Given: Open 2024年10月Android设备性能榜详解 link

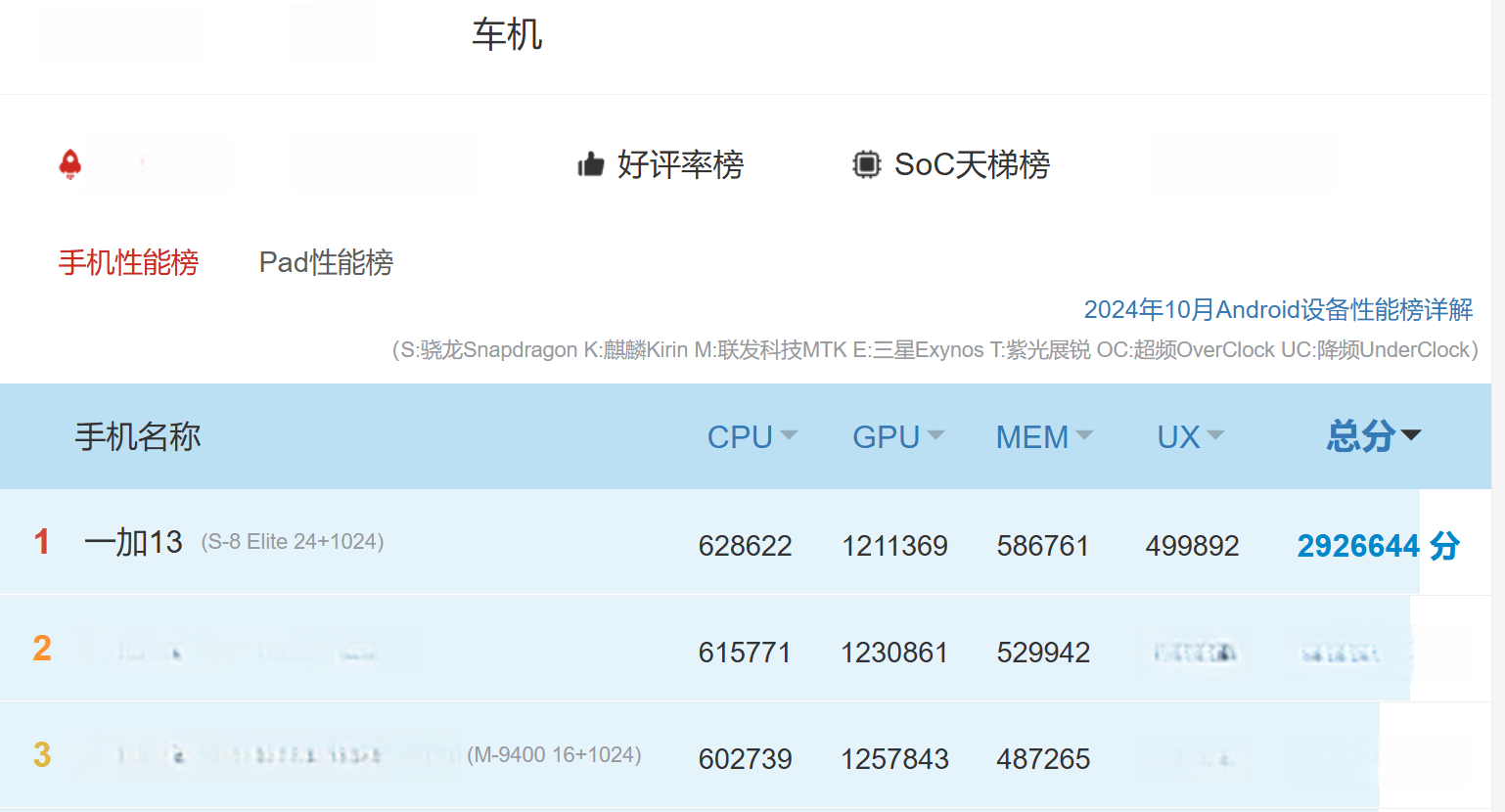Looking at the screenshot, I should [x=1278, y=310].
